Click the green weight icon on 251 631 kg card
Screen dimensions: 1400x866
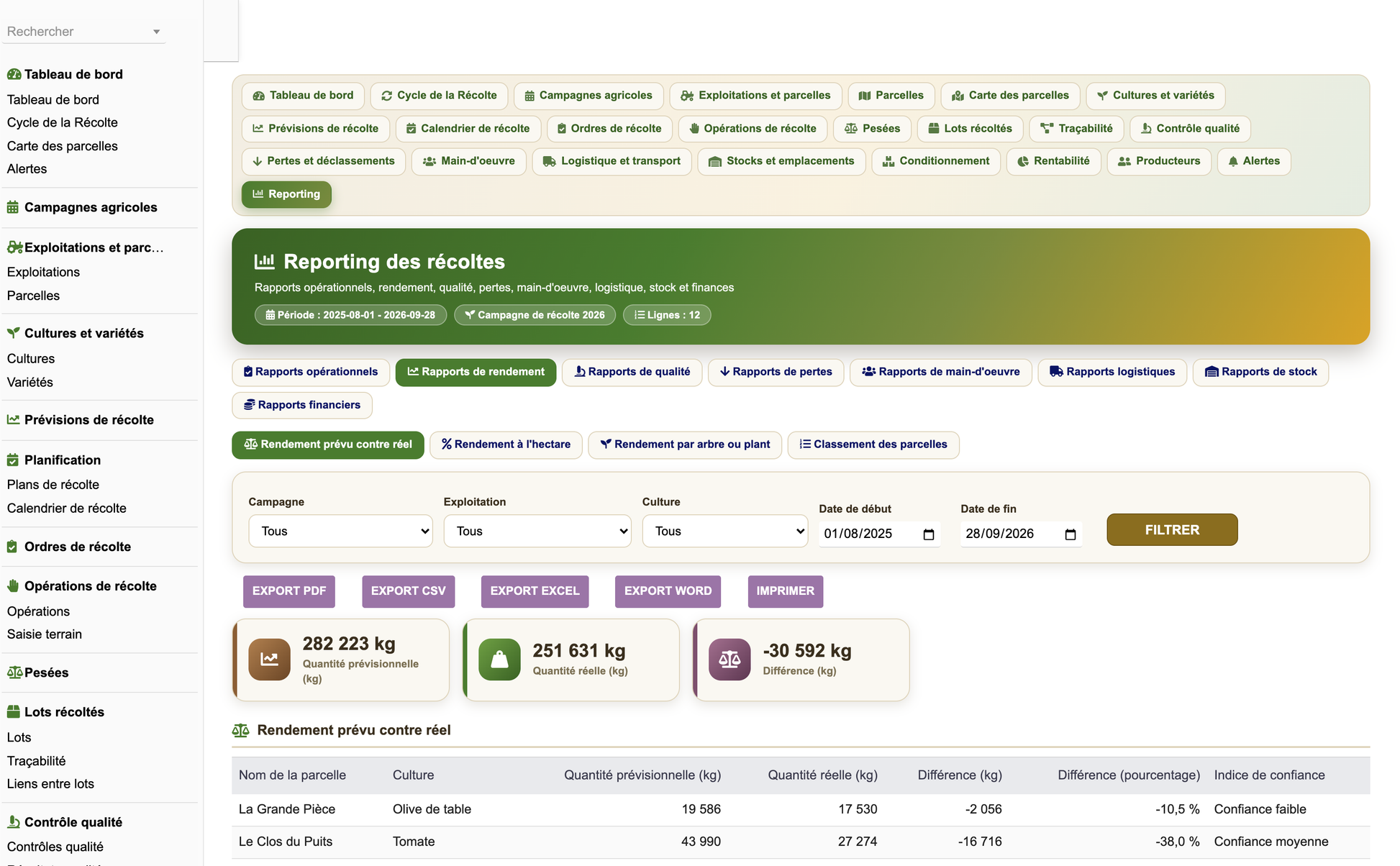coord(499,659)
